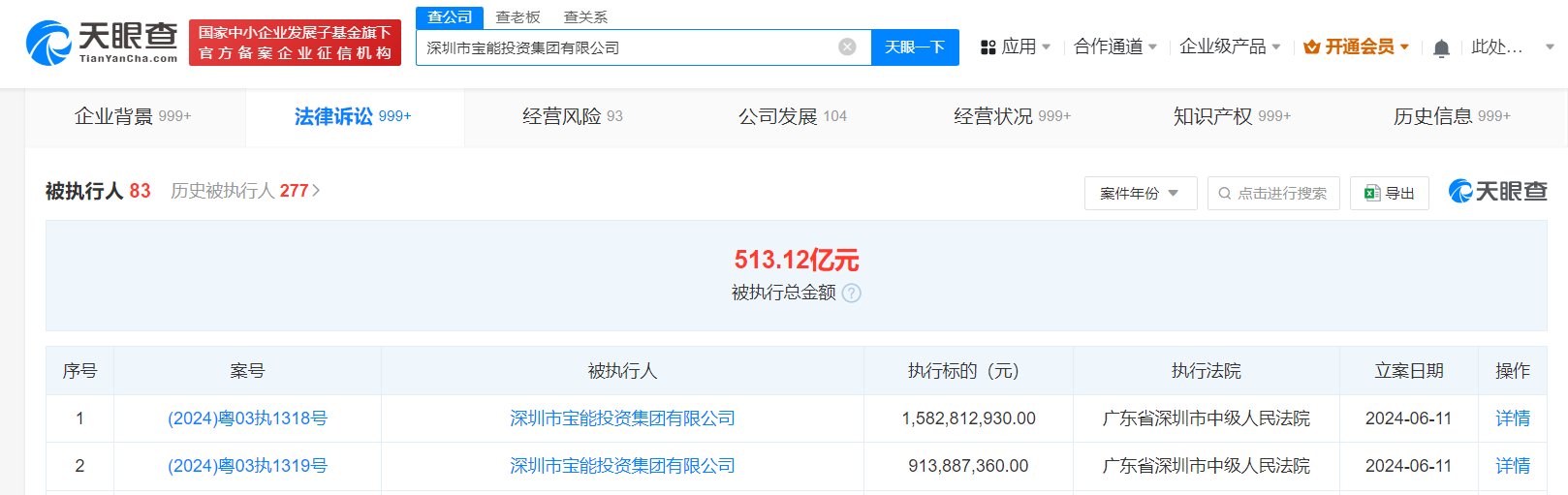Viewport: 1568px width, 495px height.
Task: Open case (2024)粤03执1319号
Action: click(247, 466)
